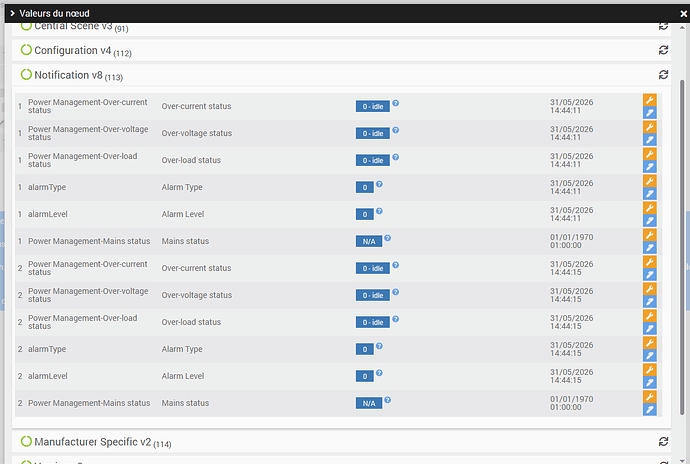
Task: Click blue edit icon for endpoint 2 alarmLevel row
Action: coord(650,383)
